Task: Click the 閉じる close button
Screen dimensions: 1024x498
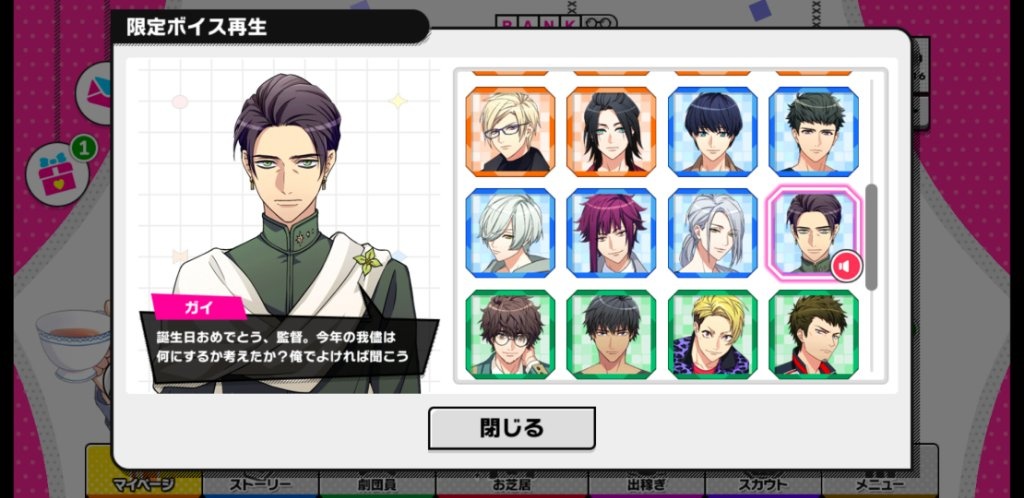Action: click(511, 428)
